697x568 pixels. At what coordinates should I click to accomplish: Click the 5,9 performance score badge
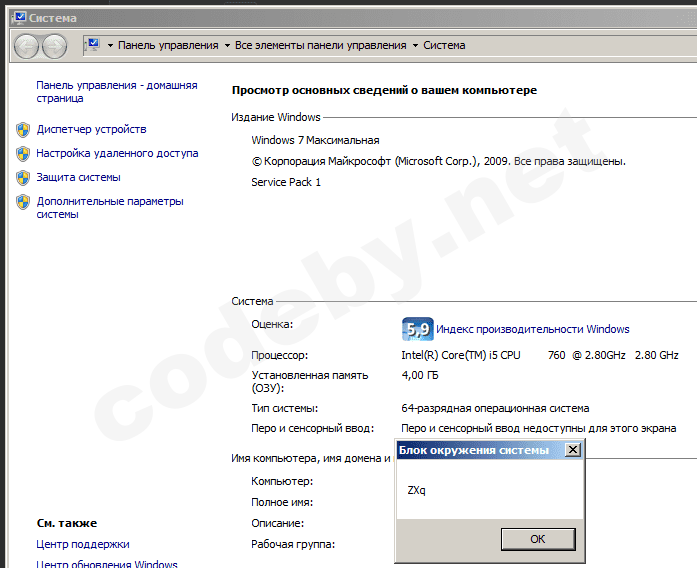pos(417,329)
